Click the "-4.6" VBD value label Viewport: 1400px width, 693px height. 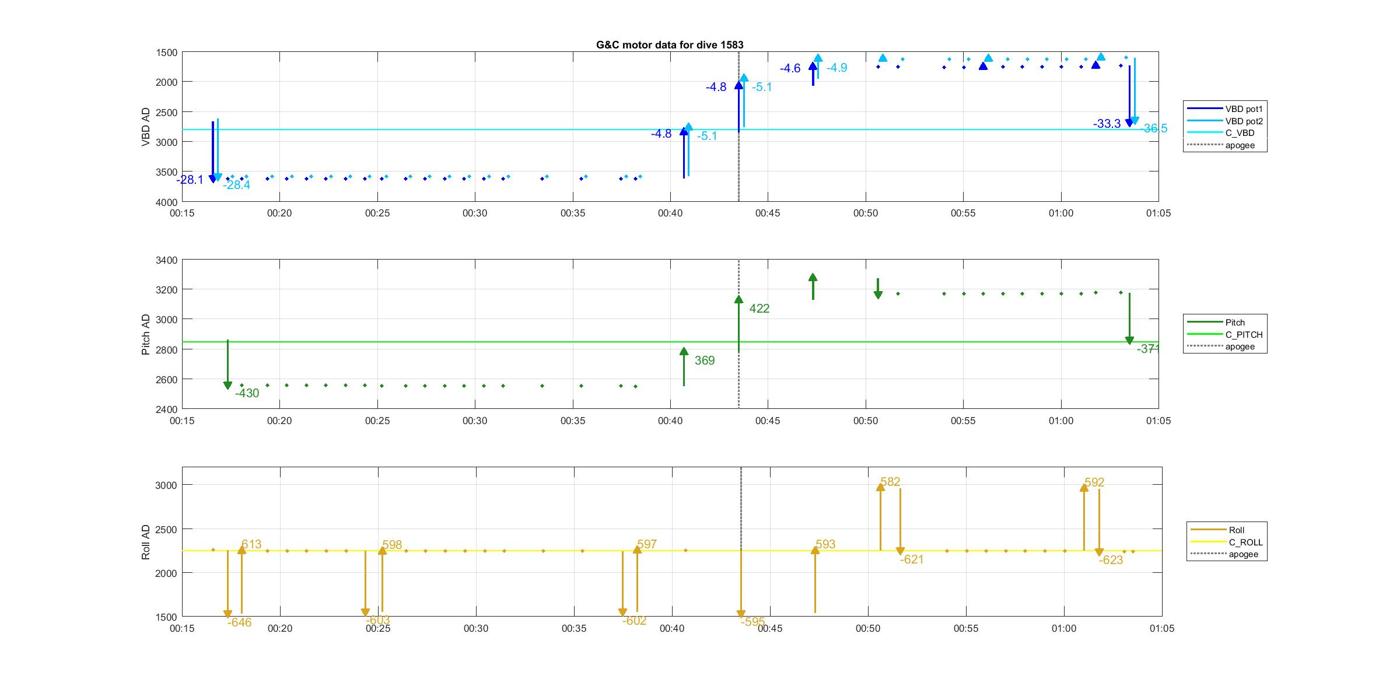click(x=790, y=69)
